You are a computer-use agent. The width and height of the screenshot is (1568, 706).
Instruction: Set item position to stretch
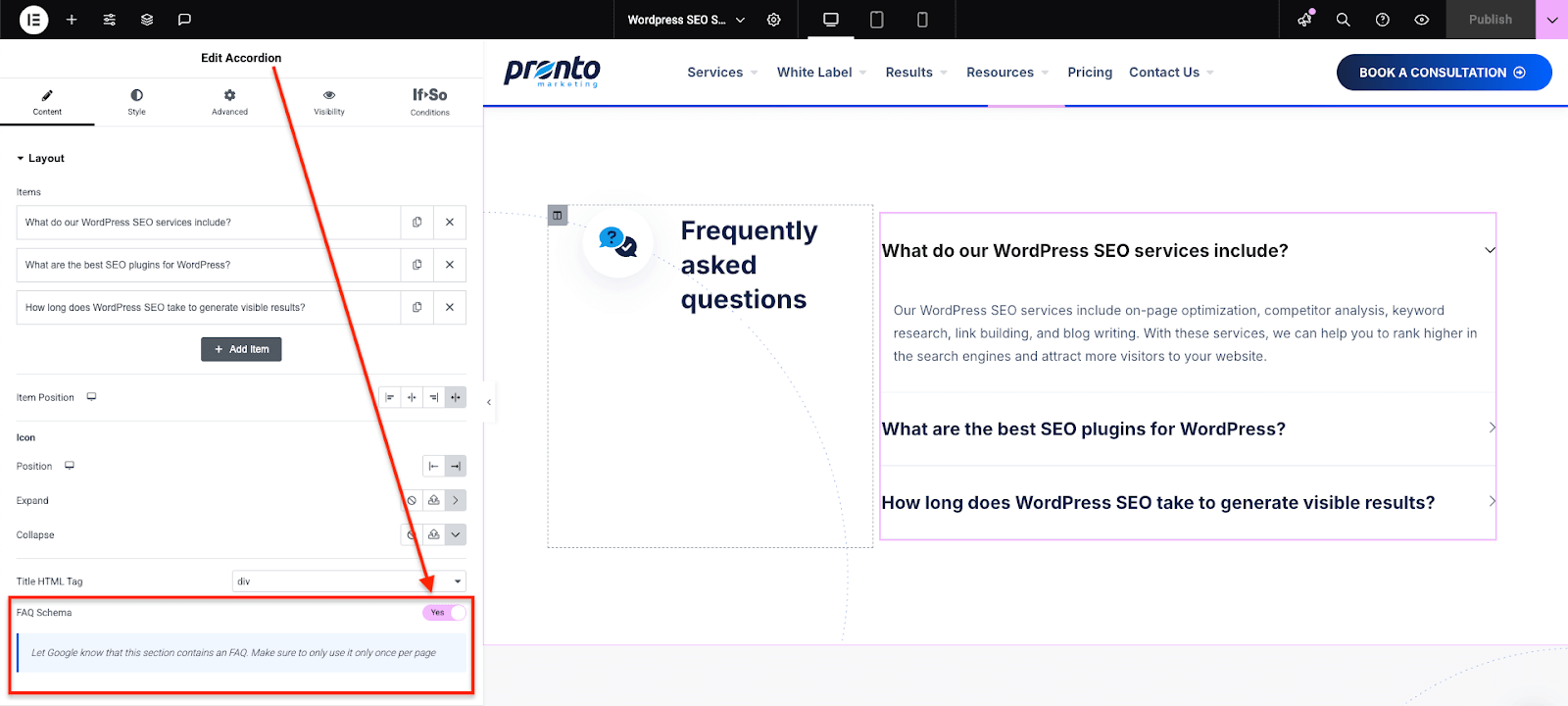(x=456, y=398)
